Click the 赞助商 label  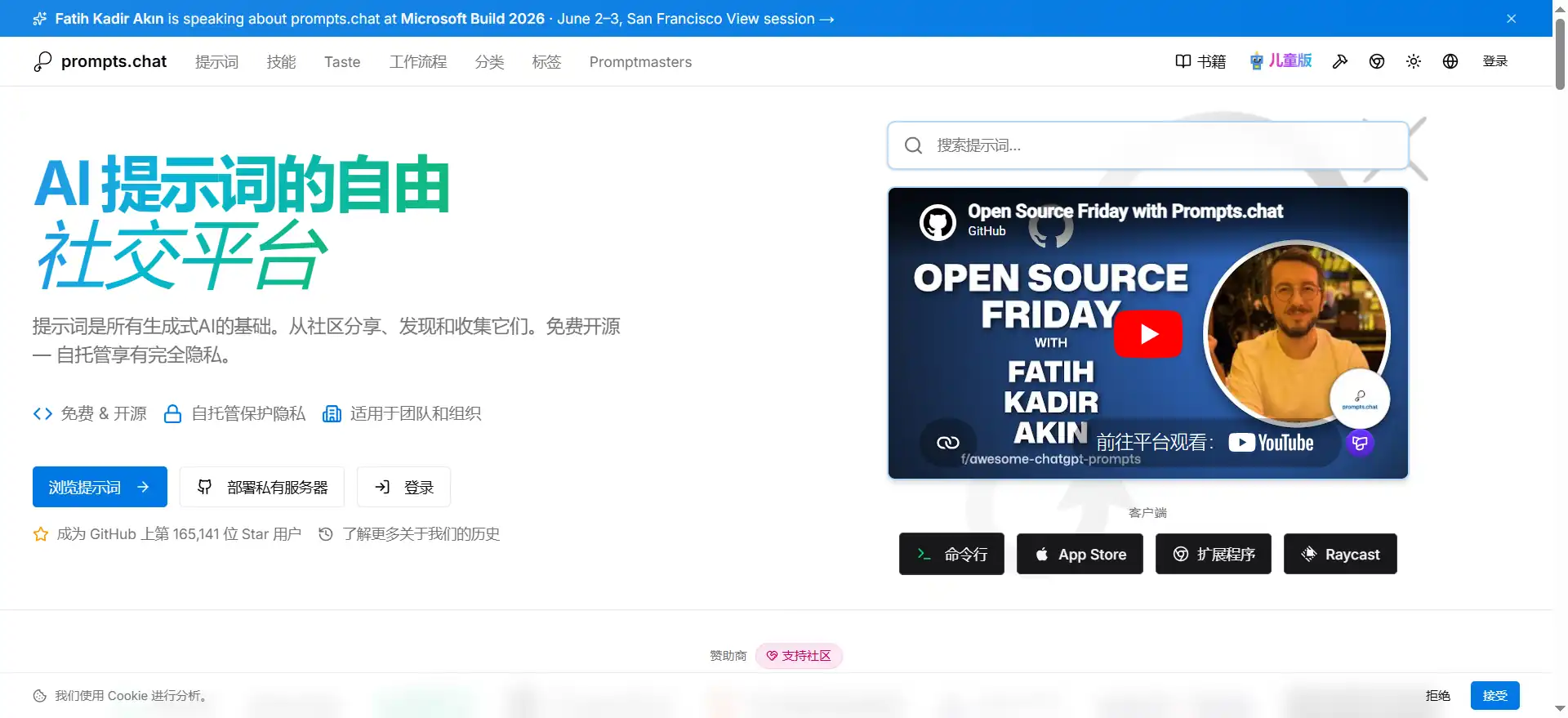click(728, 656)
